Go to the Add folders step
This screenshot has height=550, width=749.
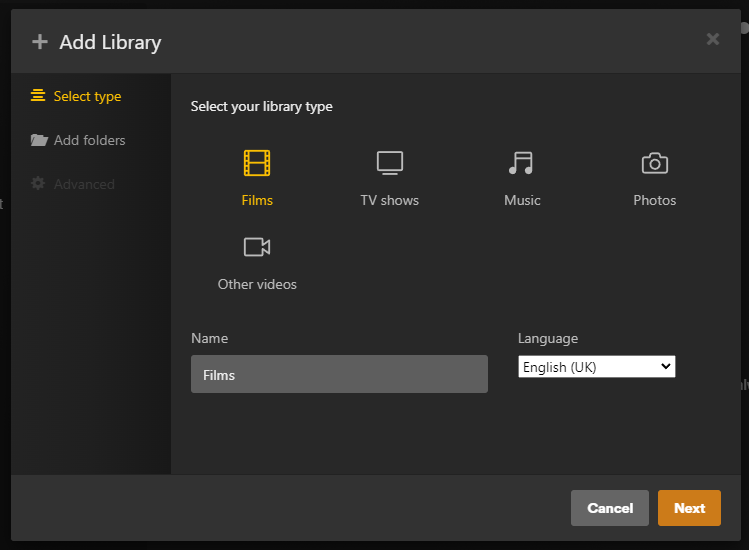pyautogui.click(x=78, y=140)
